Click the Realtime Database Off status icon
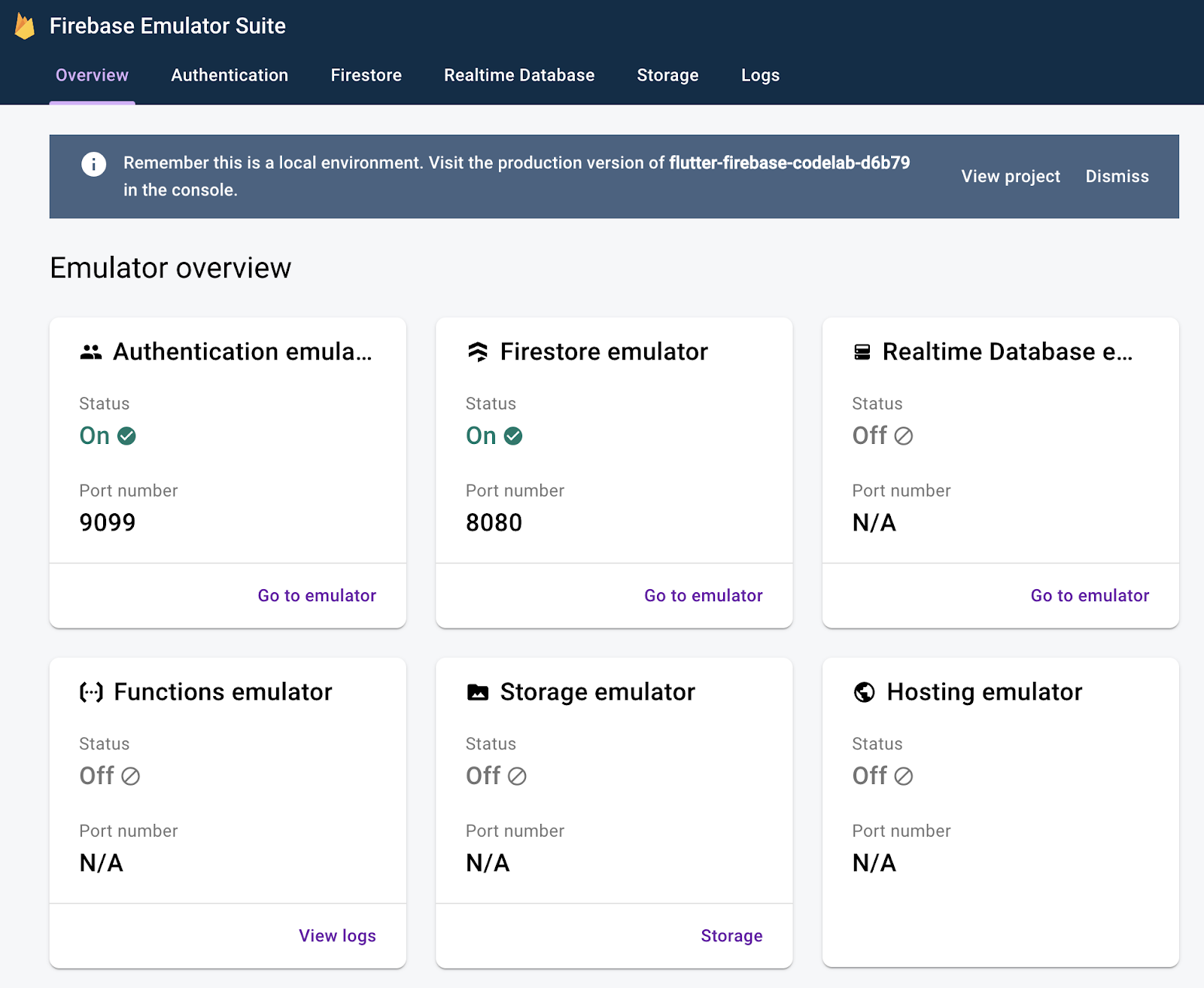 pyautogui.click(x=904, y=436)
